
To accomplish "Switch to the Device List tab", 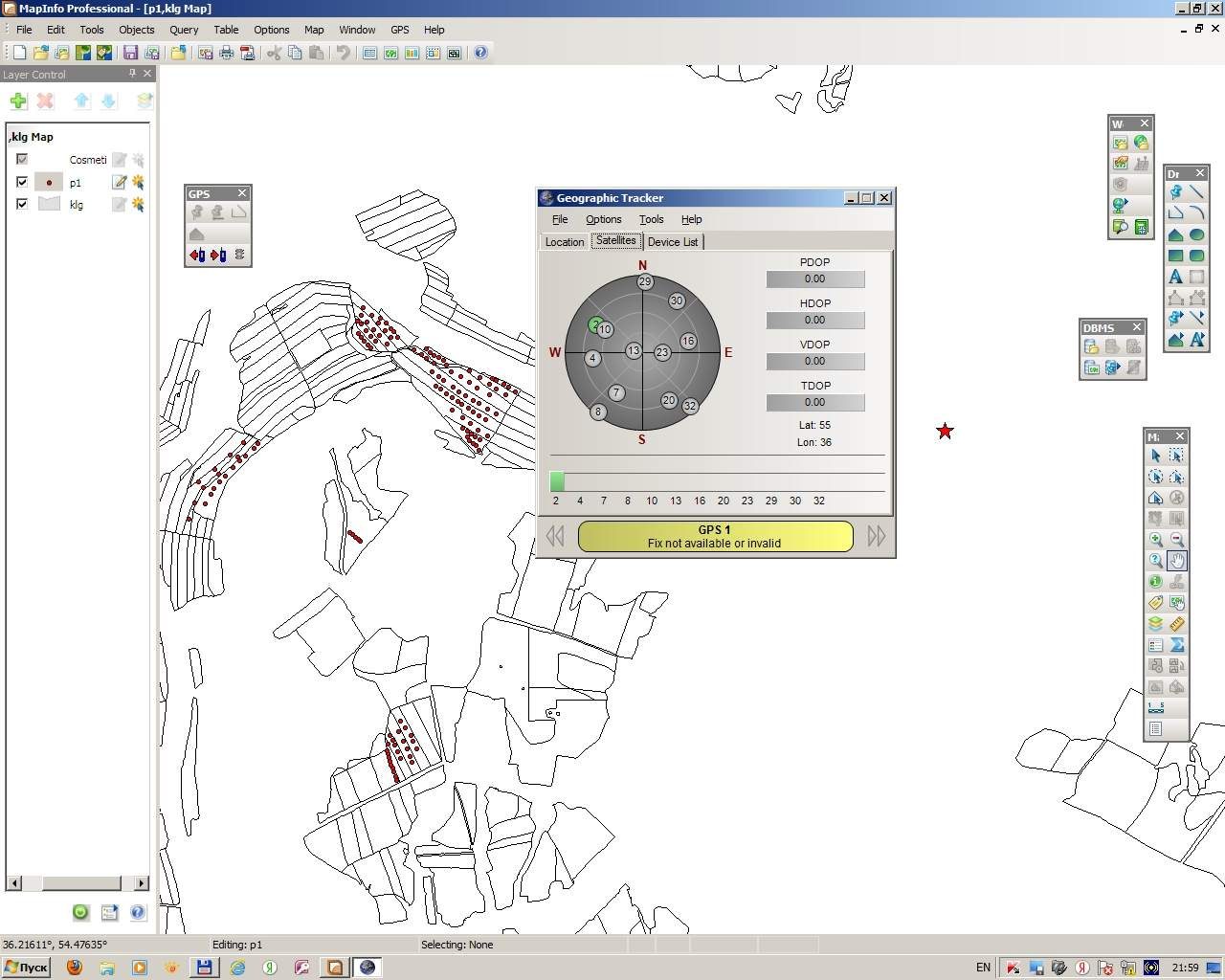I will (x=673, y=242).
